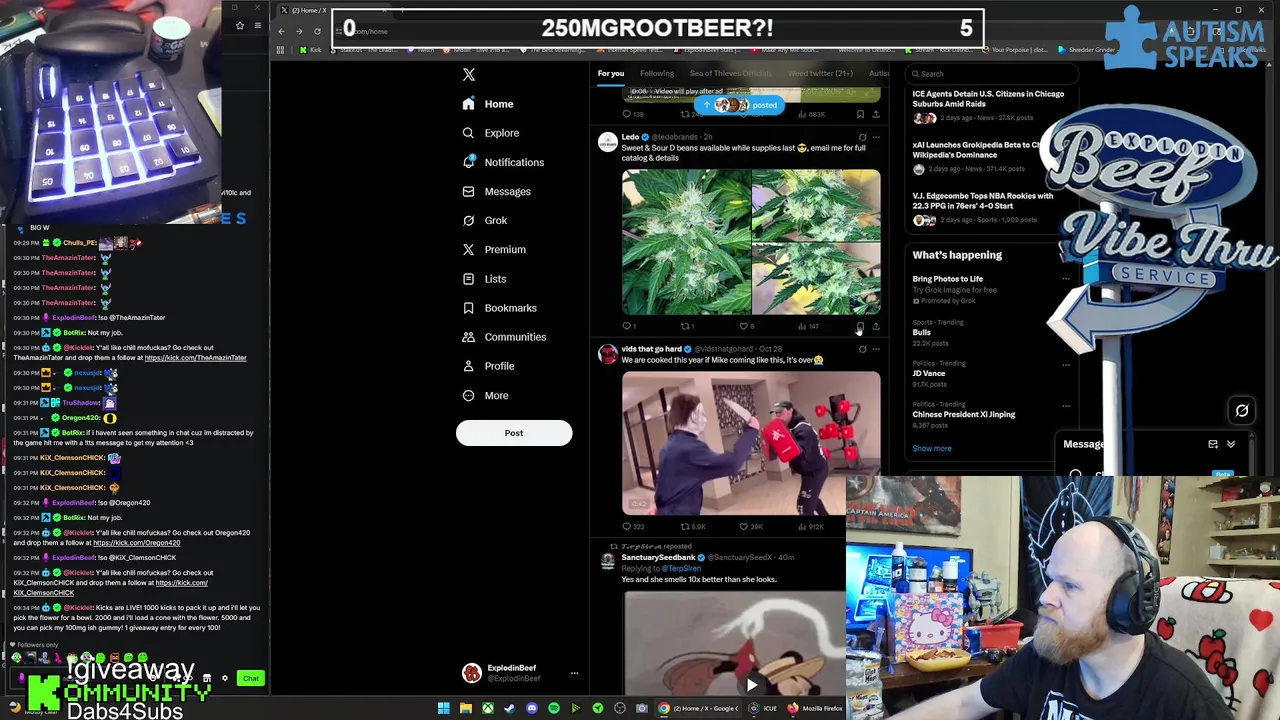1280x720 pixels.
Task: Click the Kick chat button
Action: (x=250, y=679)
